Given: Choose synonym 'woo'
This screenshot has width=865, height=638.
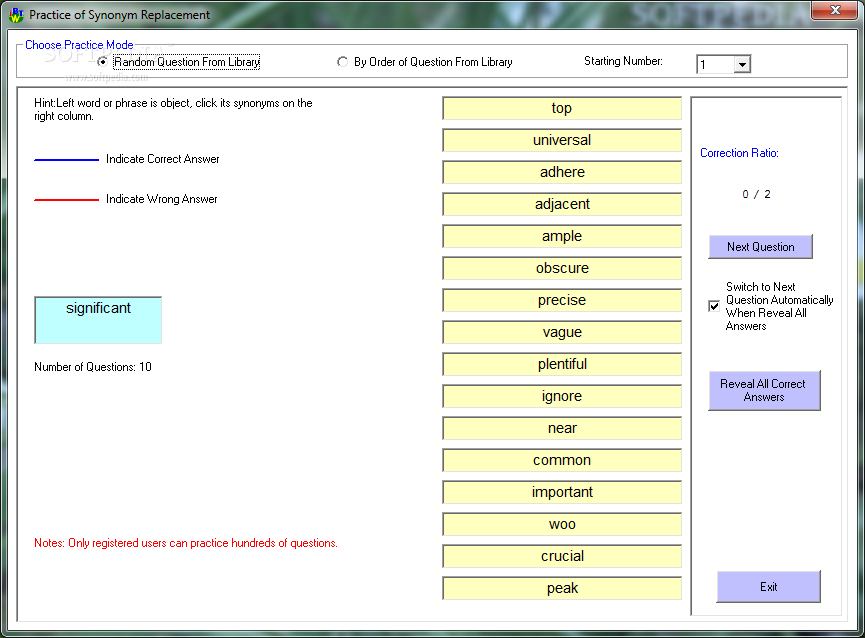Looking at the screenshot, I should (x=562, y=524).
